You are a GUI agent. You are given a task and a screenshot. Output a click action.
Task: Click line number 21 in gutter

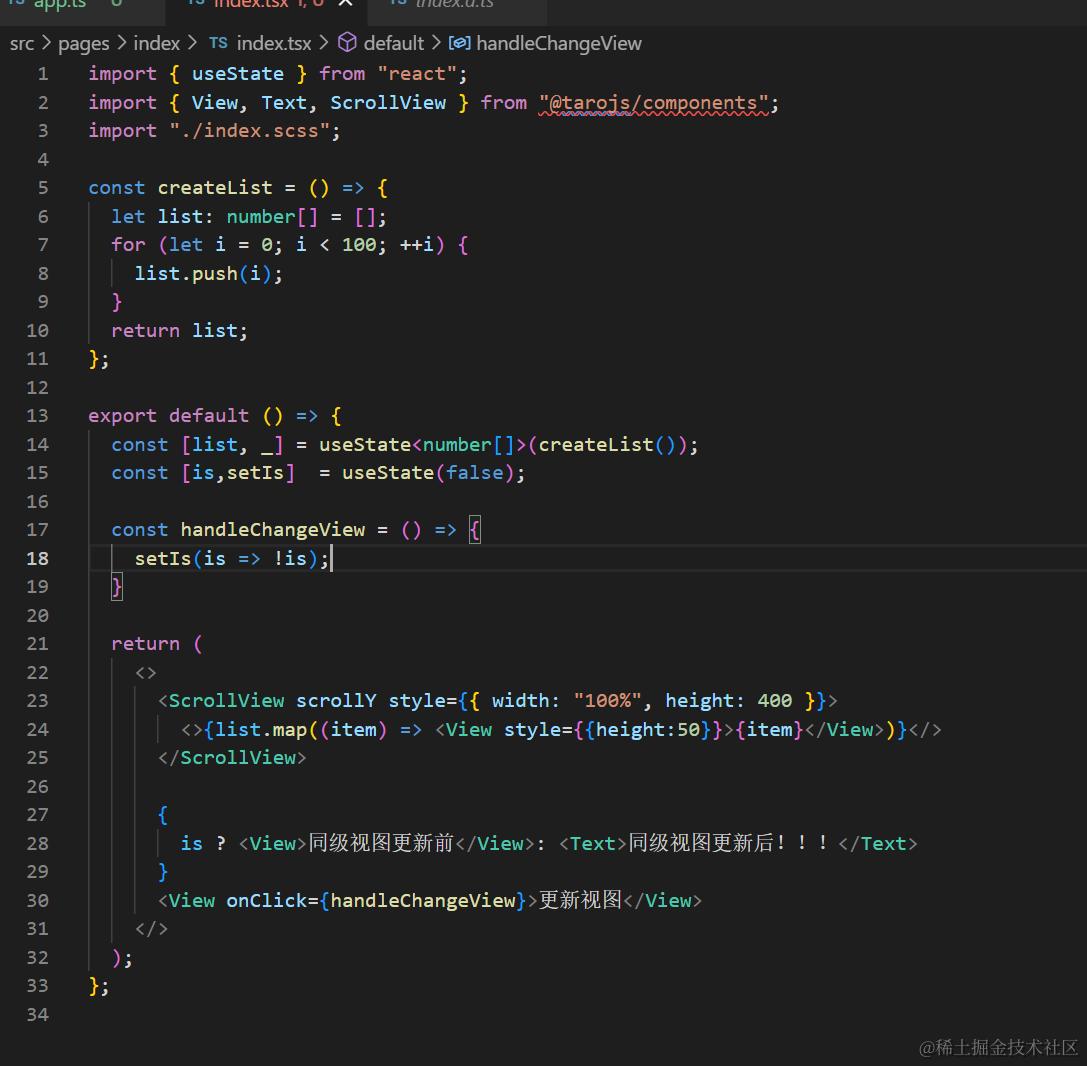tap(37, 644)
